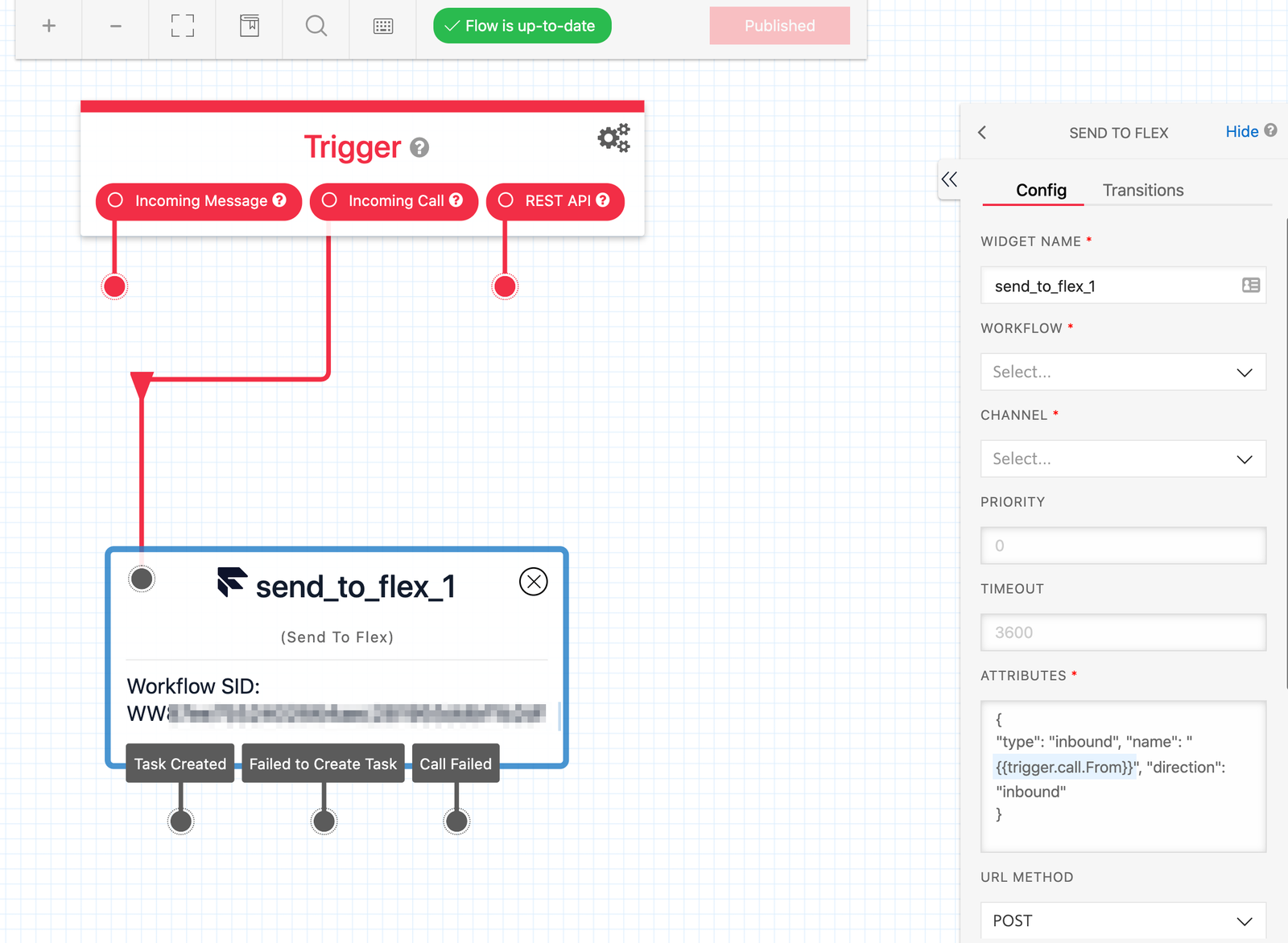
Task: Switch to the Transitions tab
Action: point(1142,190)
